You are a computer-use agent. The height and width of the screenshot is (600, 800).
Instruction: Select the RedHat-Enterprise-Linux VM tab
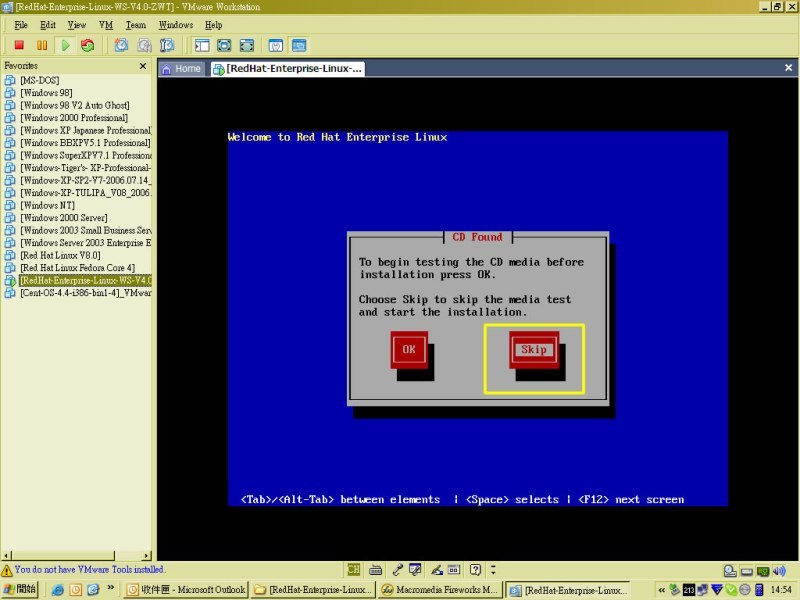(x=288, y=68)
